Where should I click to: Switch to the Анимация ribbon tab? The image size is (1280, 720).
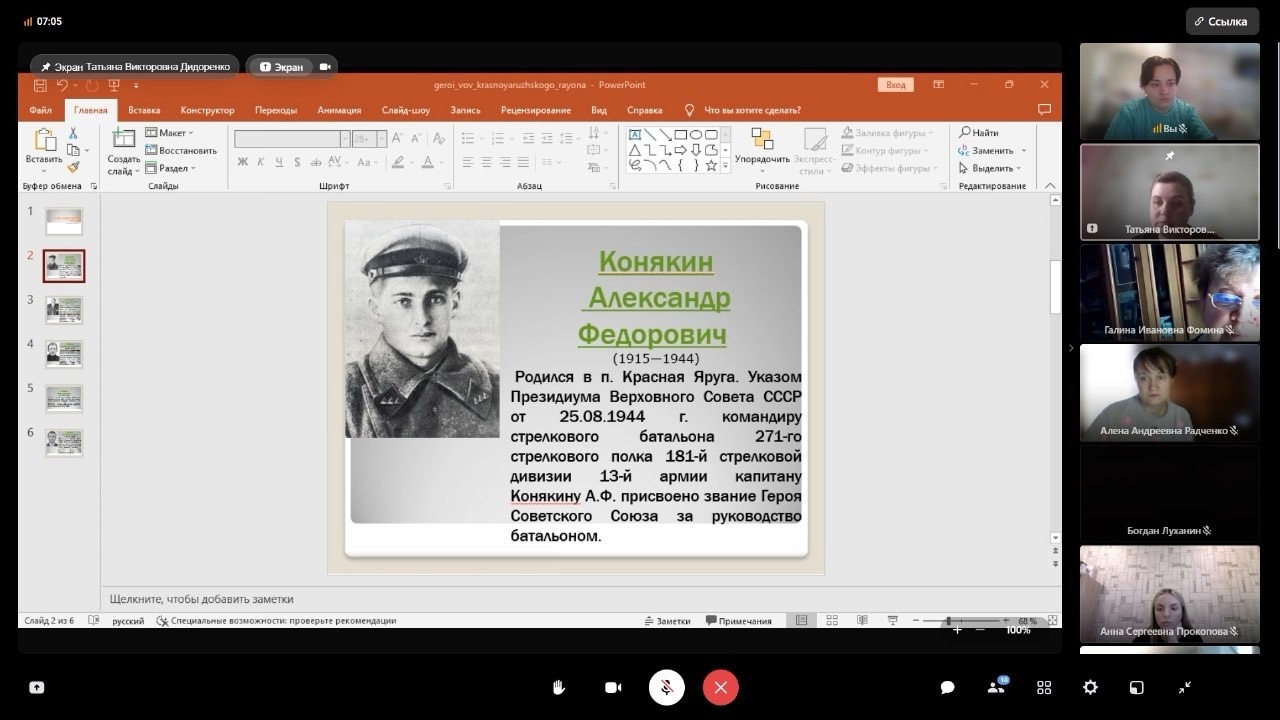pos(339,110)
